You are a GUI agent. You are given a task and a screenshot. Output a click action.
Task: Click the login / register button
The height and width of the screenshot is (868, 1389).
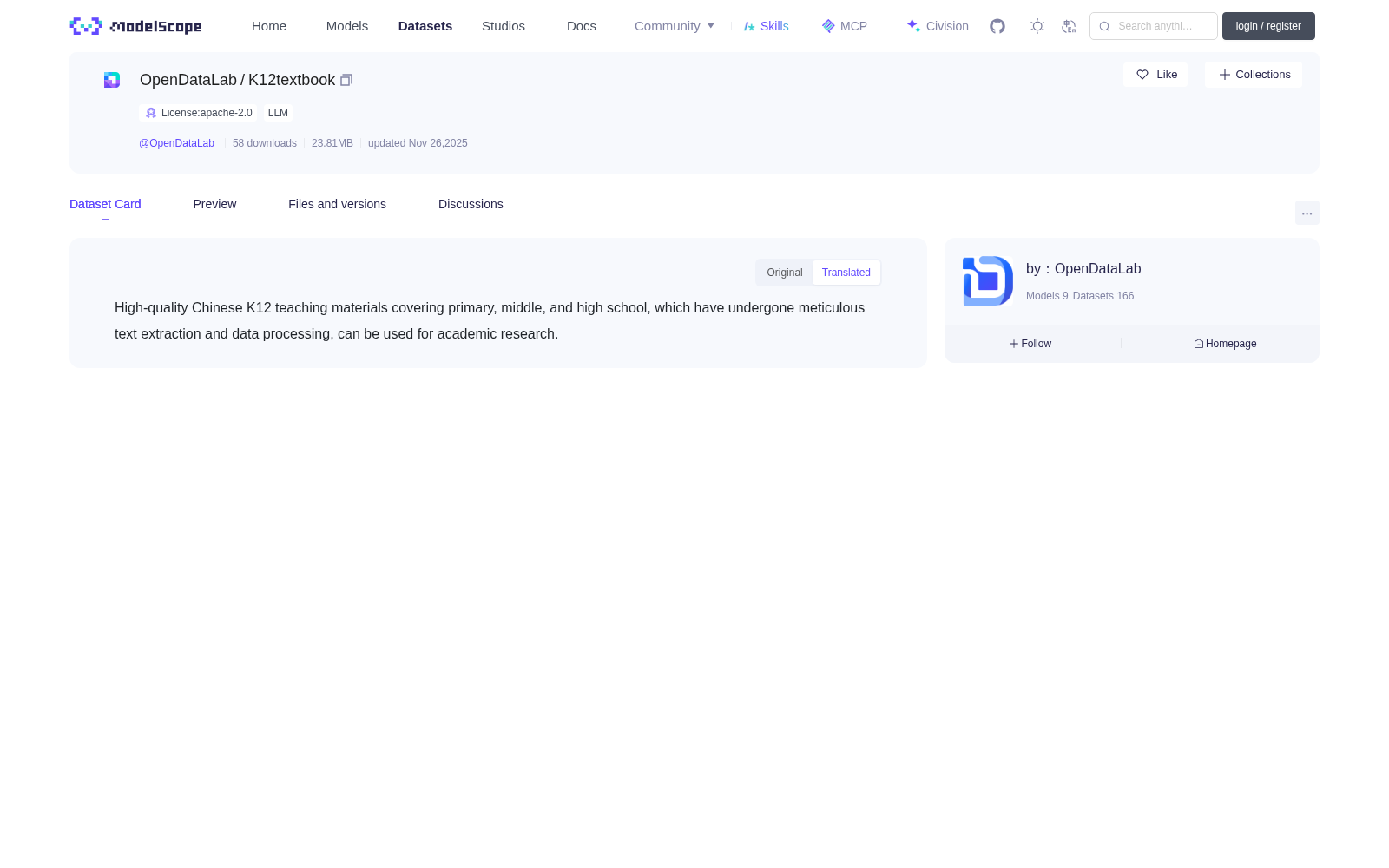click(1268, 26)
